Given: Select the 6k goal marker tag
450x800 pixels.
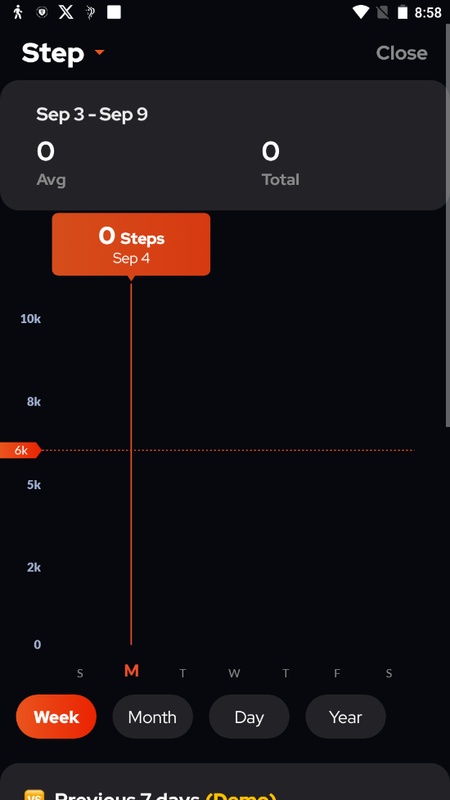Looking at the screenshot, I should click(20, 451).
